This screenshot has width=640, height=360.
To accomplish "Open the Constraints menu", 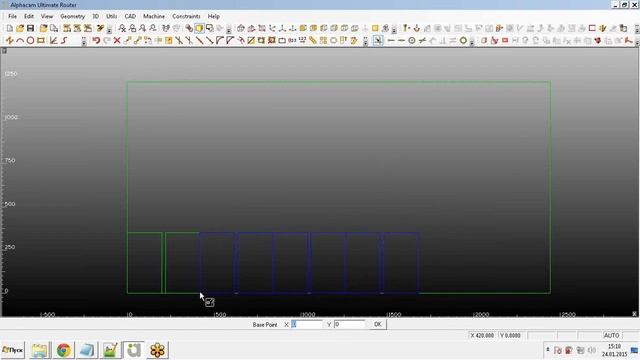I will [x=186, y=16].
